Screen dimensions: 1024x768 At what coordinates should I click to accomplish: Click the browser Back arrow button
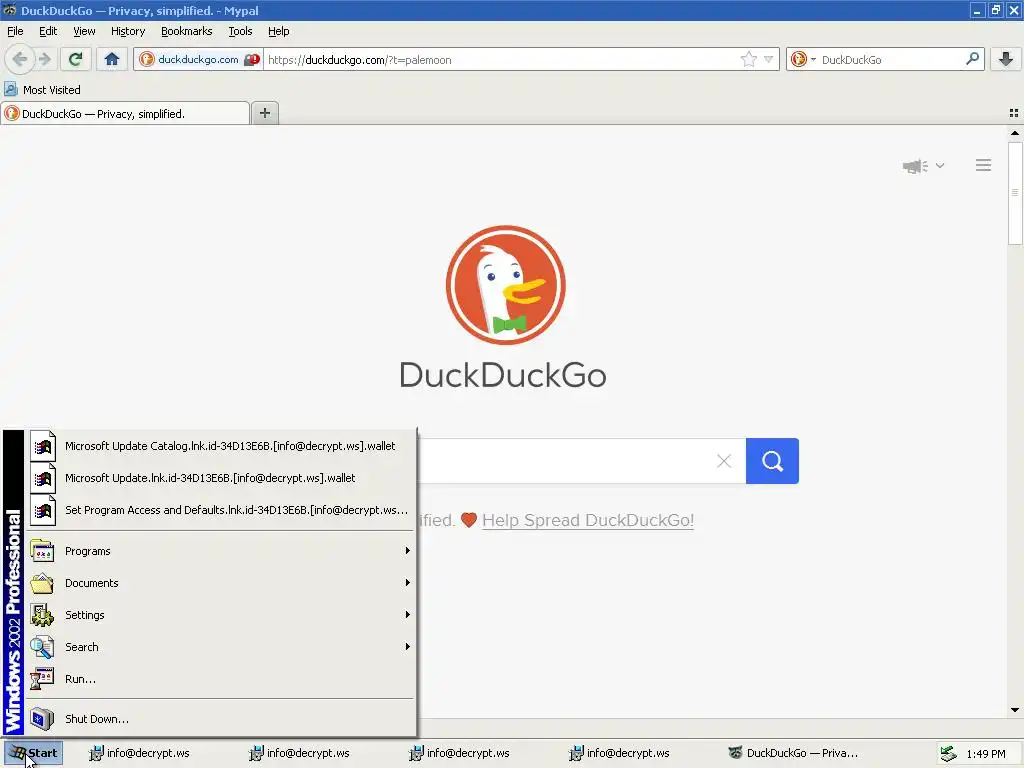click(x=19, y=59)
